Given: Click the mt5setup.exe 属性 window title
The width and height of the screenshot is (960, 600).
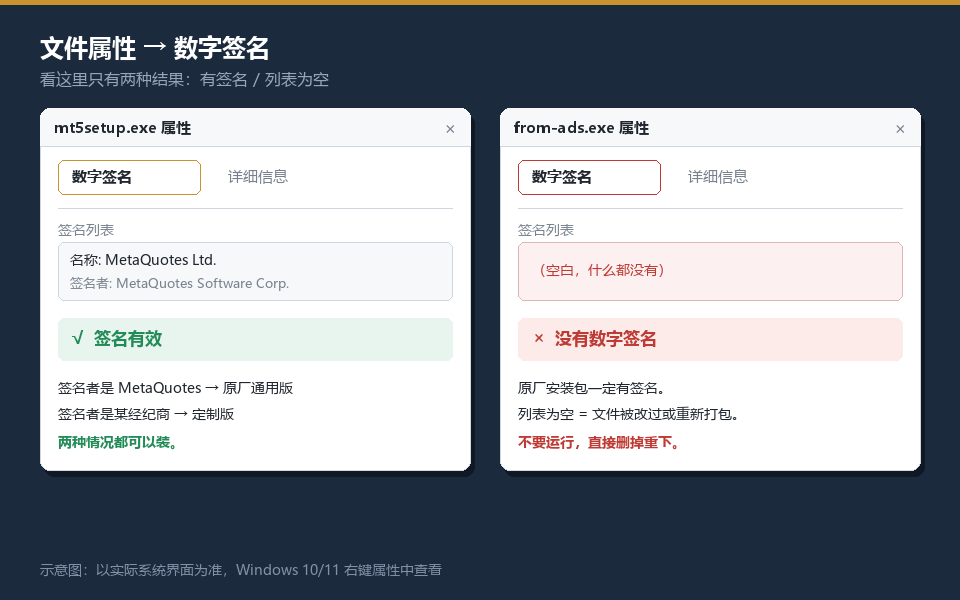Looking at the screenshot, I should [x=122, y=128].
